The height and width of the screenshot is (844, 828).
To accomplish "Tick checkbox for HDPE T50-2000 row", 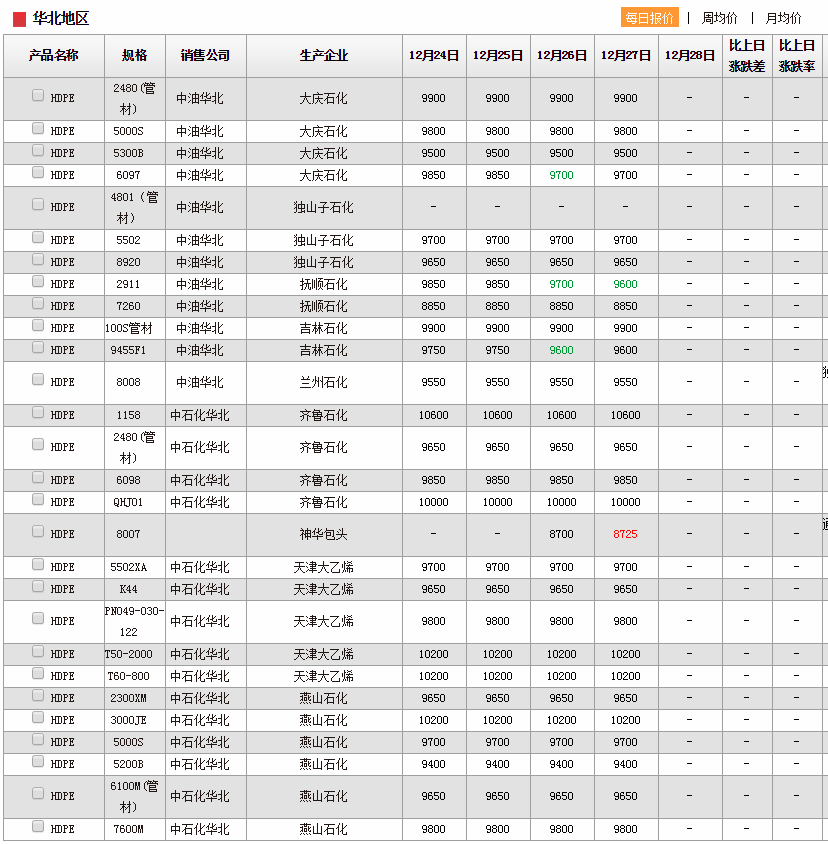I will point(38,651).
